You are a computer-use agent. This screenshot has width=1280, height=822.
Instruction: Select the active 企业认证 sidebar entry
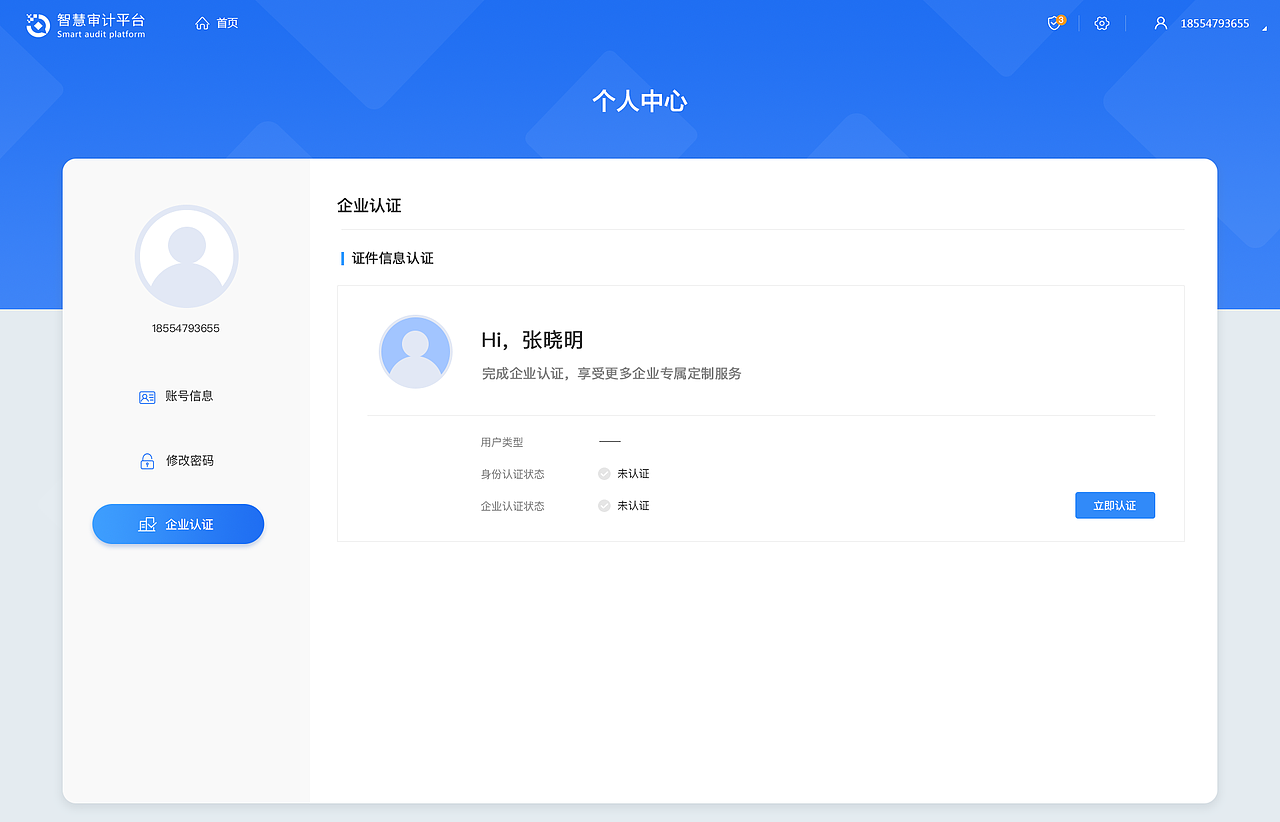pyautogui.click(x=178, y=524)
